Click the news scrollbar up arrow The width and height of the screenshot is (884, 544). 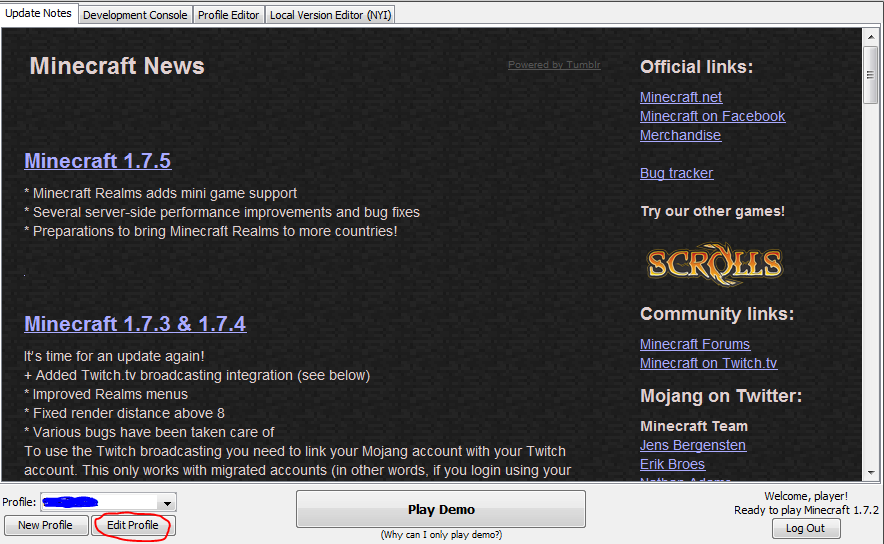point(871,37)
